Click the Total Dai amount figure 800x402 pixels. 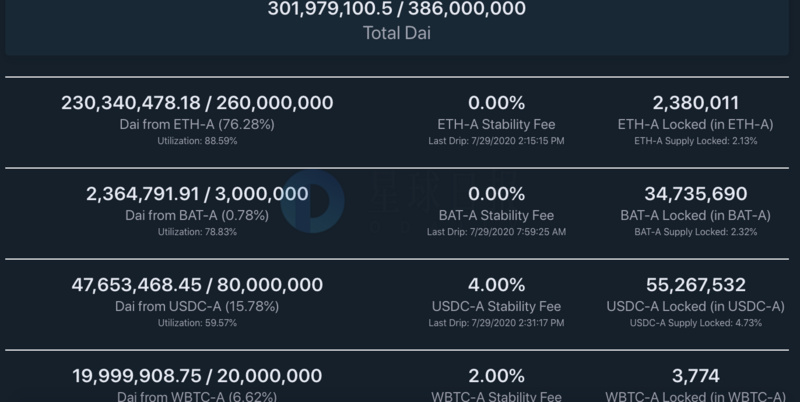pos(397,9)
